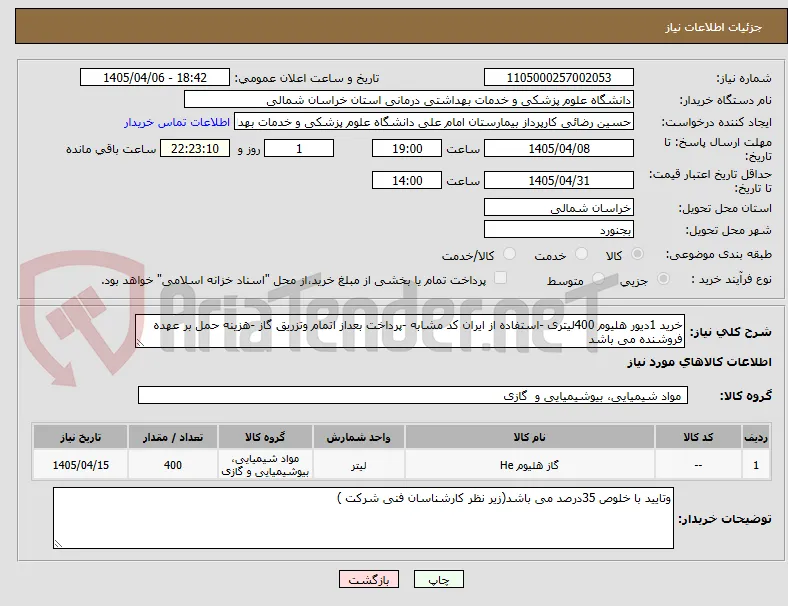Click the remaining days field showing 1
Viewport: 788px width, 606px height.
pyautogui.click(x=299, y=148)
